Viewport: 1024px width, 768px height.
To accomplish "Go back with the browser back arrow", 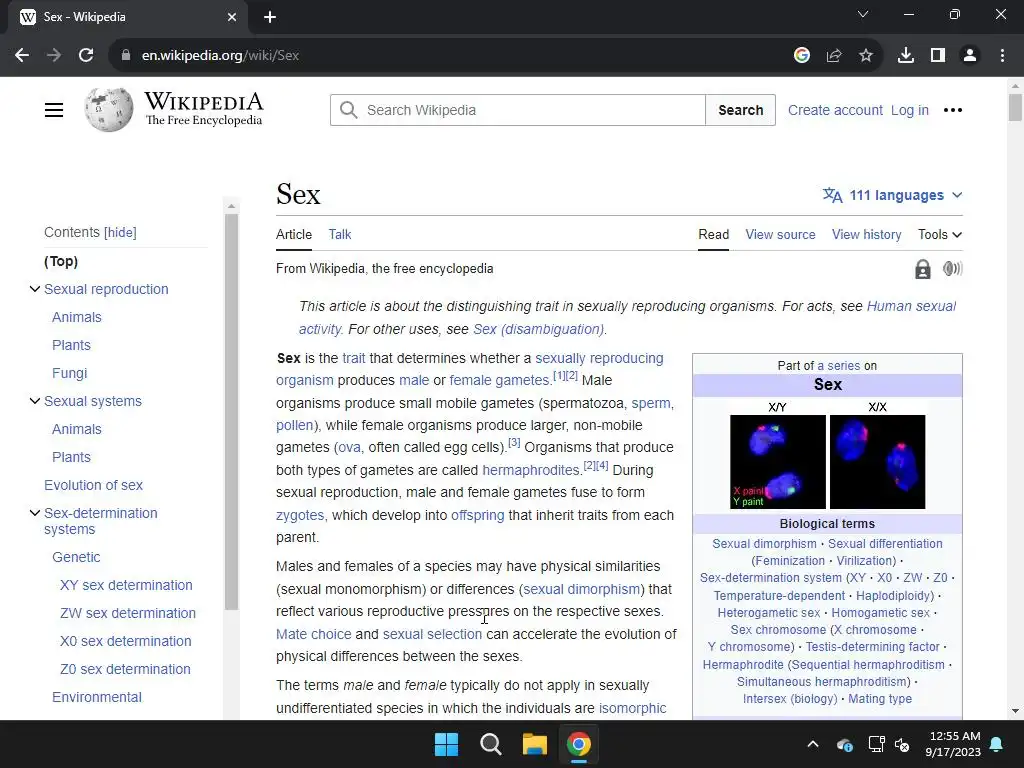I will 22,56.
